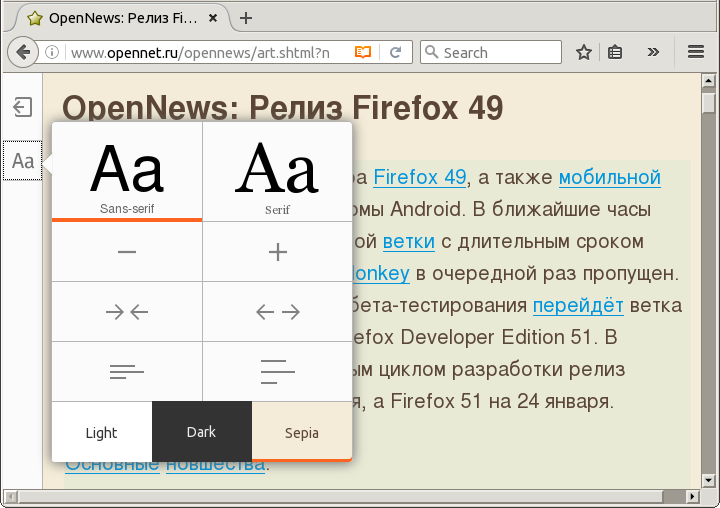Image resolution: width=720 pixels, height=508 pixels.
Task: Click the vertical scrollbar down arrow
Action: [708, 481]
